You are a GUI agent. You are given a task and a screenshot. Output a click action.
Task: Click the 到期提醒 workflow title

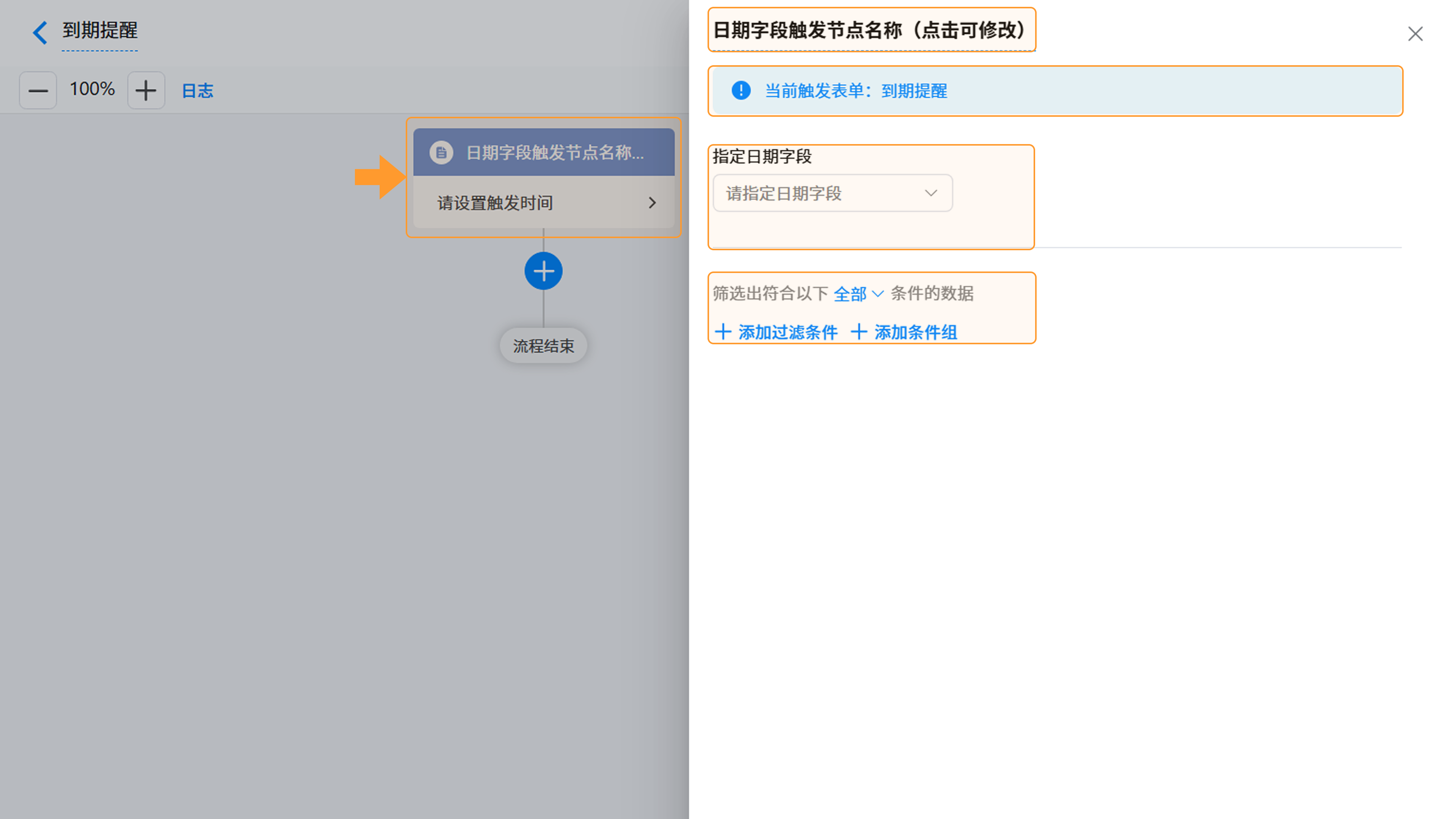point(99,30)
